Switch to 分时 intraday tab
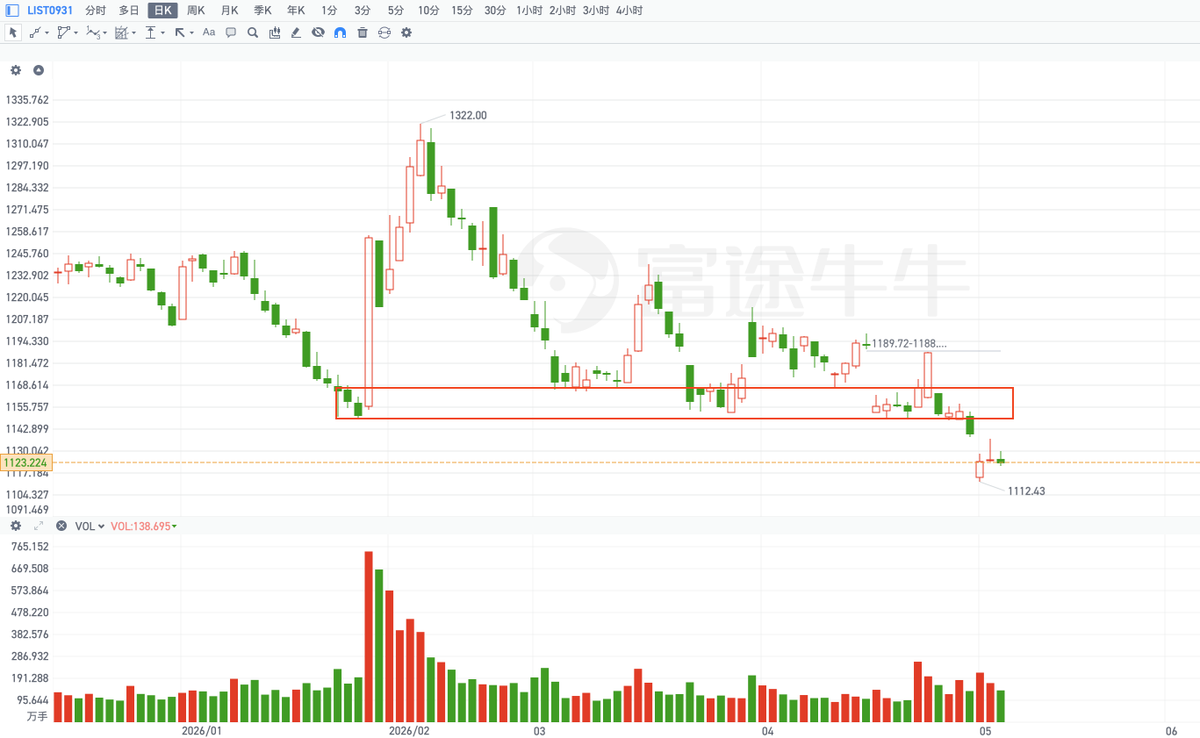The image size is (1200, 738). [x=95, y=10]
